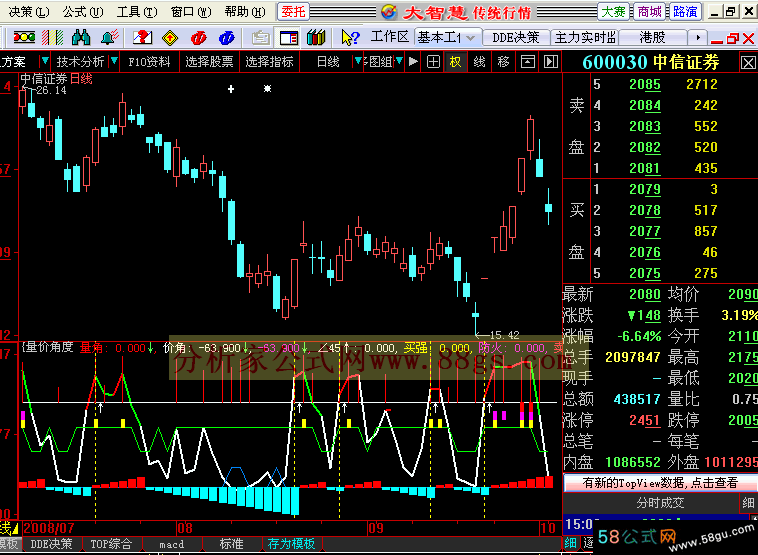Click the 大智慧 globe logo icon
758x555 pixels.
(389, 12)
